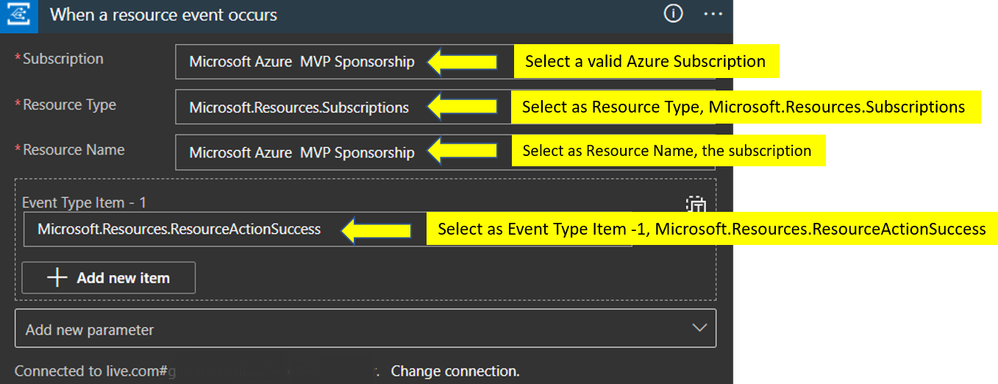Expand the Add new parameter chevron
This screenshot has height=384, width=998.
point(699,328)
